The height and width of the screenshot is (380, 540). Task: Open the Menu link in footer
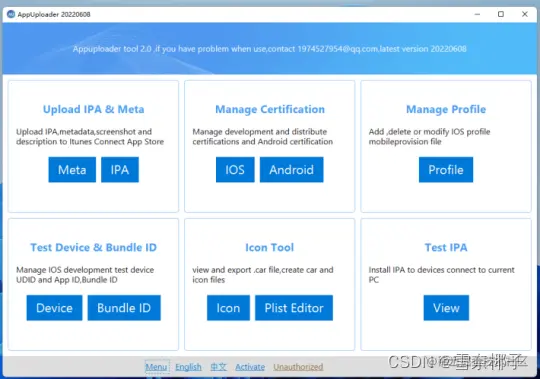coord(156,367)
